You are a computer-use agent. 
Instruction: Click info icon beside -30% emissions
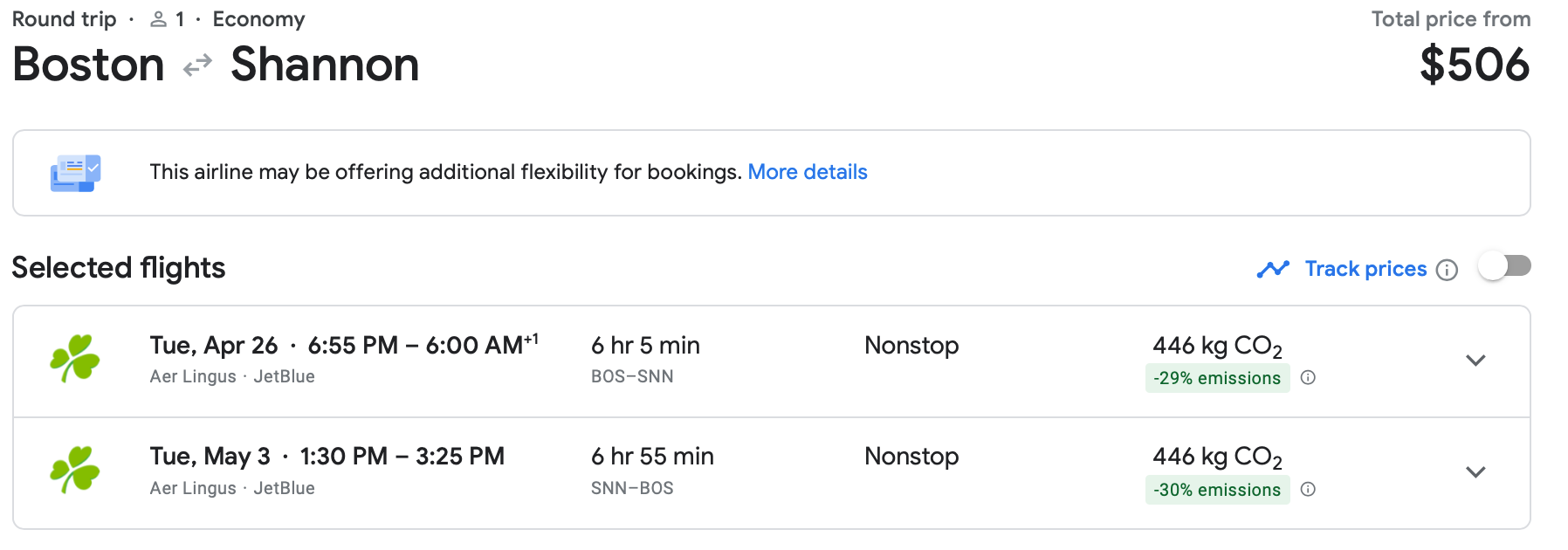(1308, 490)
